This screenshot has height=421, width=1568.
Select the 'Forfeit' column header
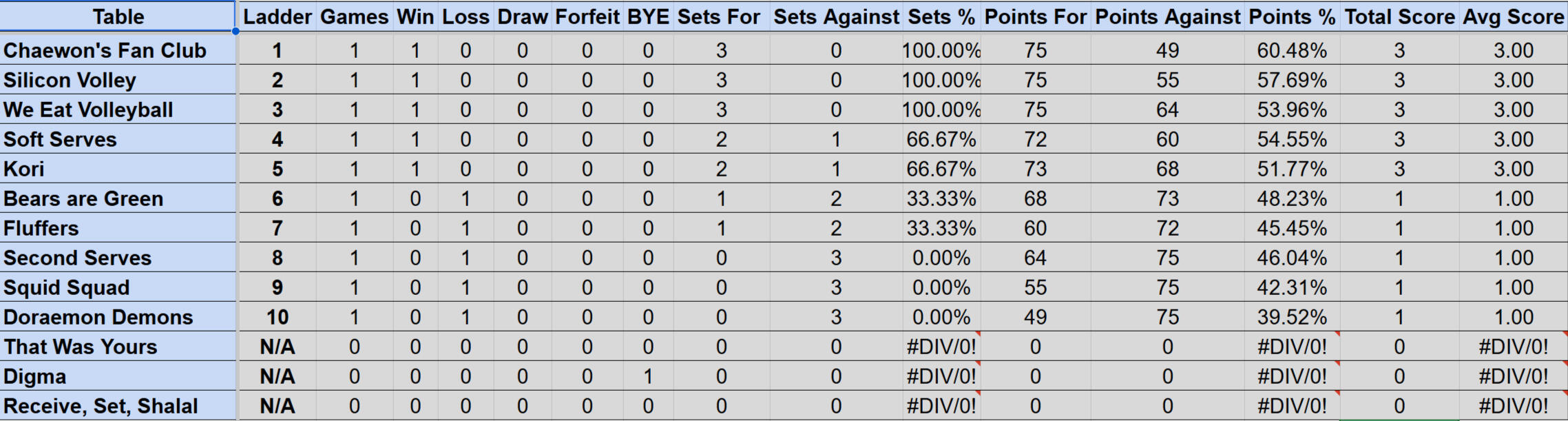(587, 17)
